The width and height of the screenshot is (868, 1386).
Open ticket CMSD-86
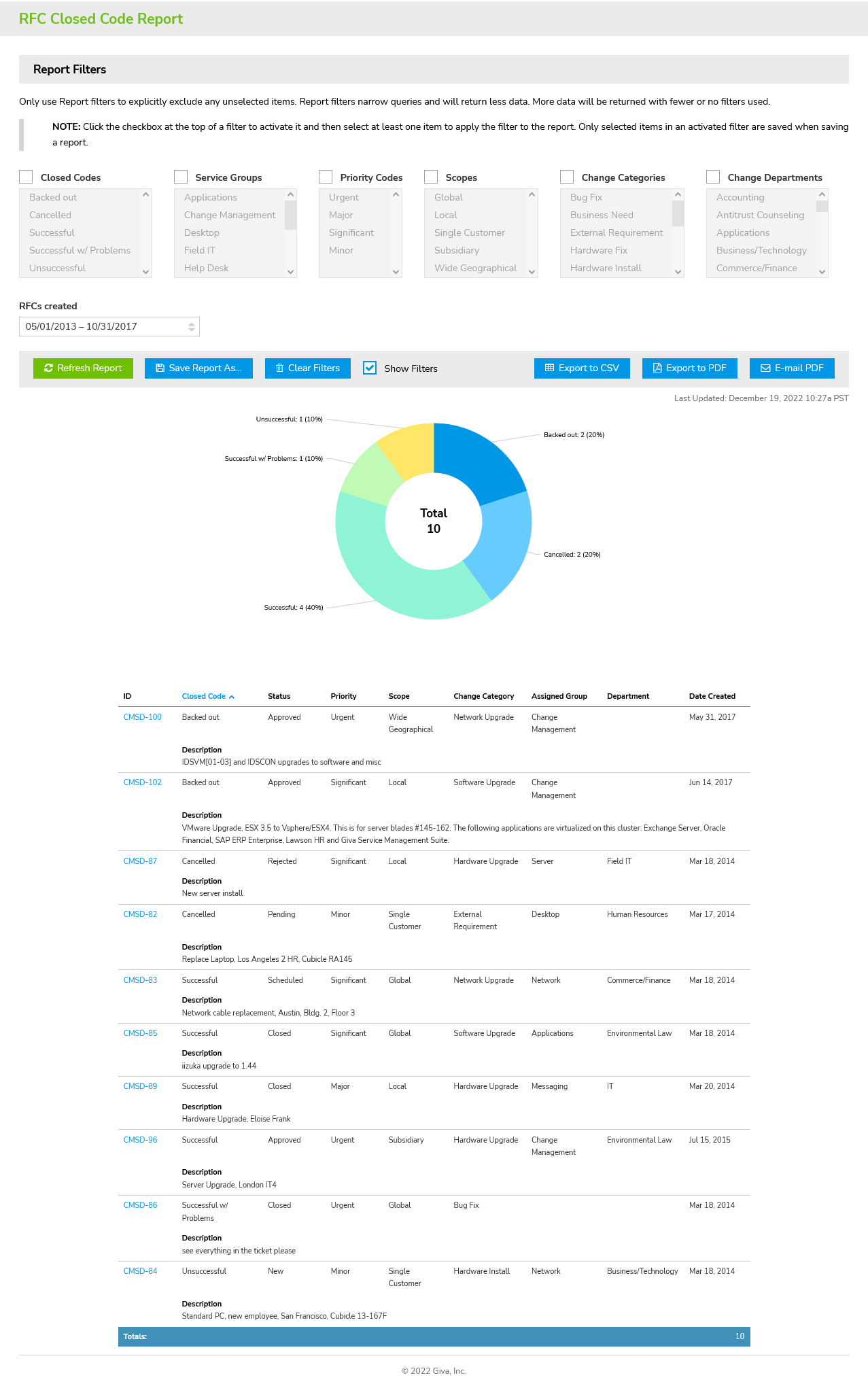140,1205
